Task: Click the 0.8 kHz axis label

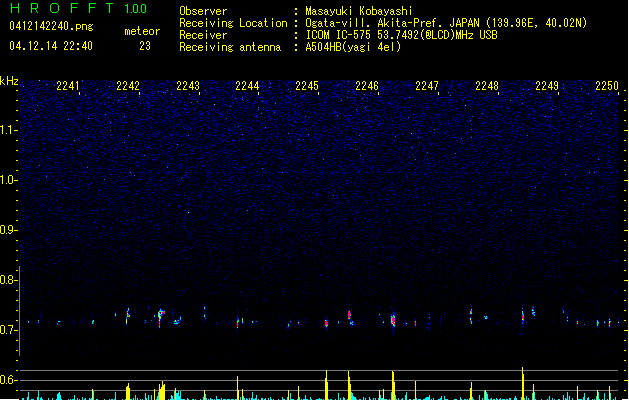Action: point(8,280)
